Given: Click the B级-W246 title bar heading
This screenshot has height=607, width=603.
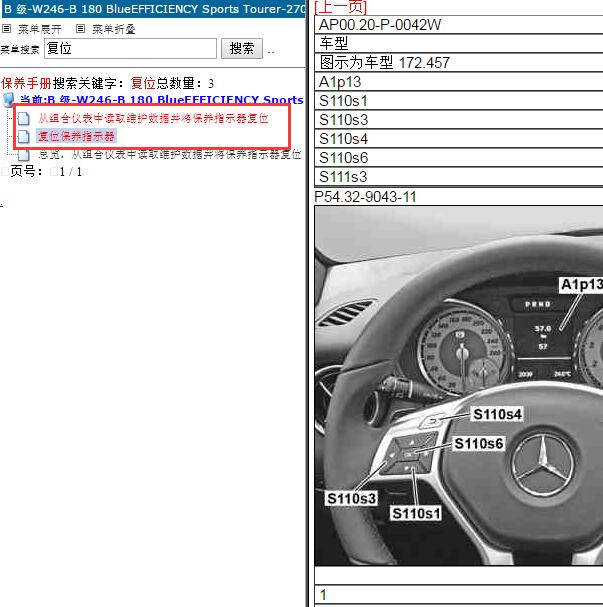Looking at the screenshot, I should click(154, 9).
